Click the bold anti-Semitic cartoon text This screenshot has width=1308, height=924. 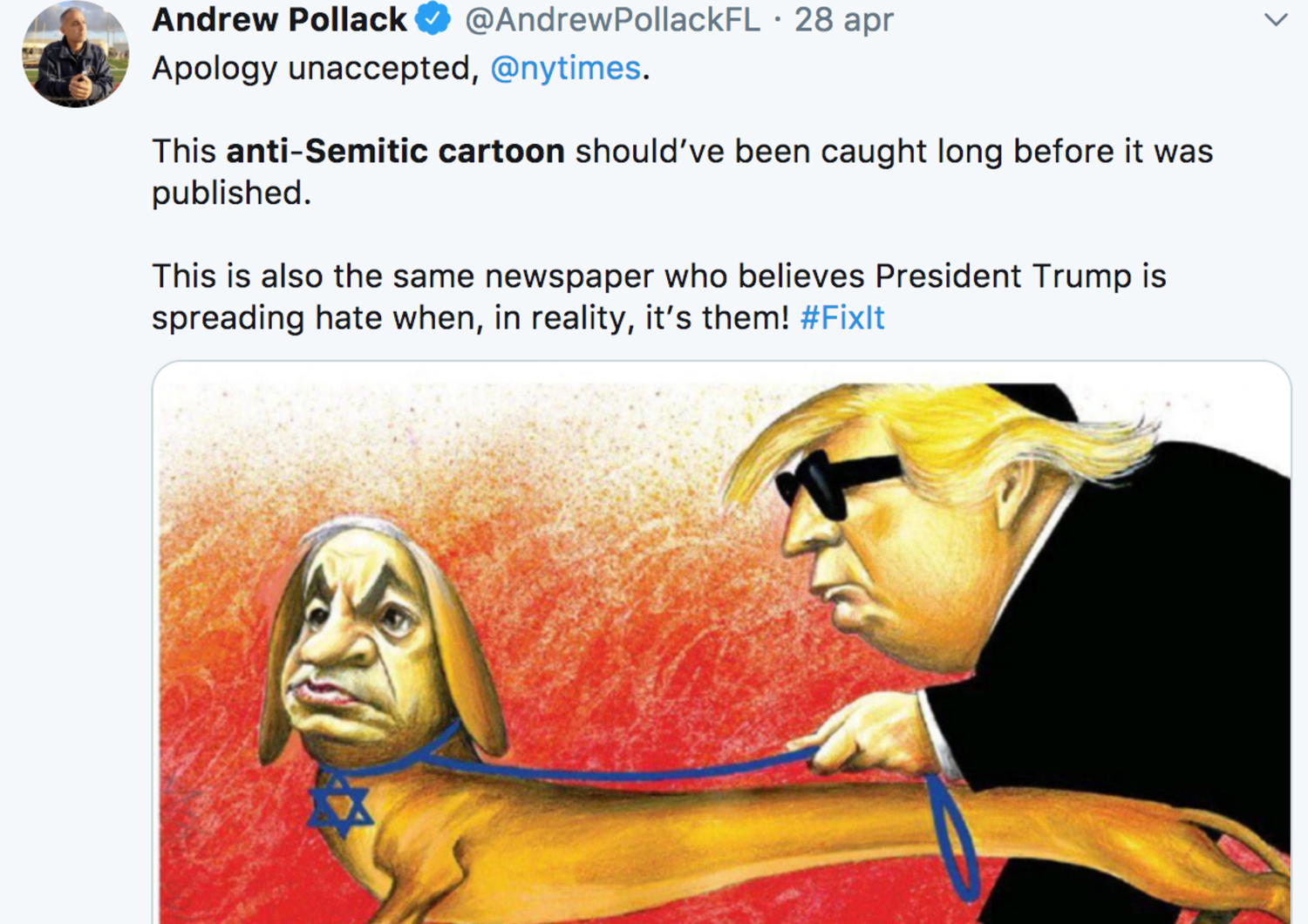click(395, 151)
